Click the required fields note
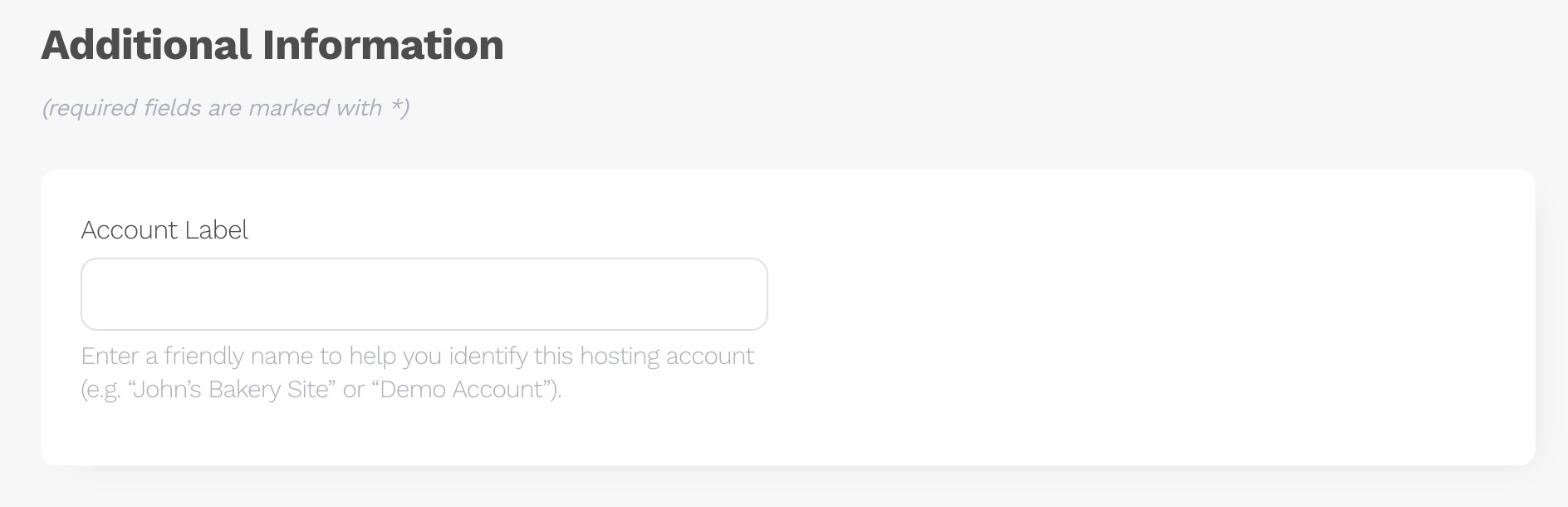This screenshot has width=1568, height=507. pos(225,108)
